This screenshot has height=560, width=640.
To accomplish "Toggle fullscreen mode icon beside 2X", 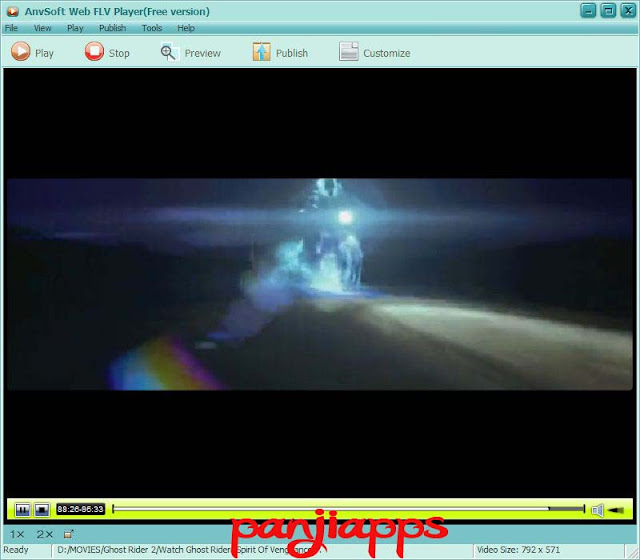I will (x=69, y=534).
